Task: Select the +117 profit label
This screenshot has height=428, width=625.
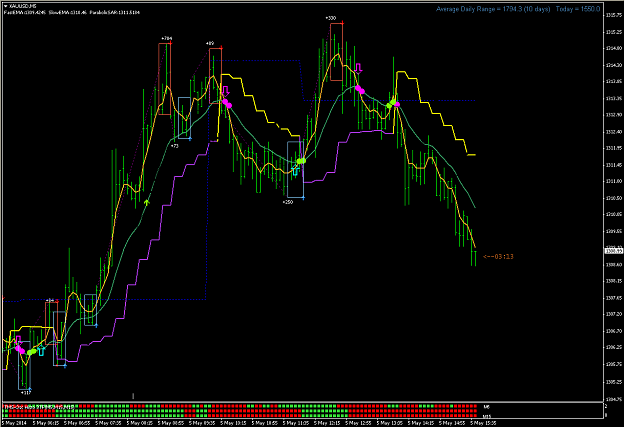Action: point(26,393)
